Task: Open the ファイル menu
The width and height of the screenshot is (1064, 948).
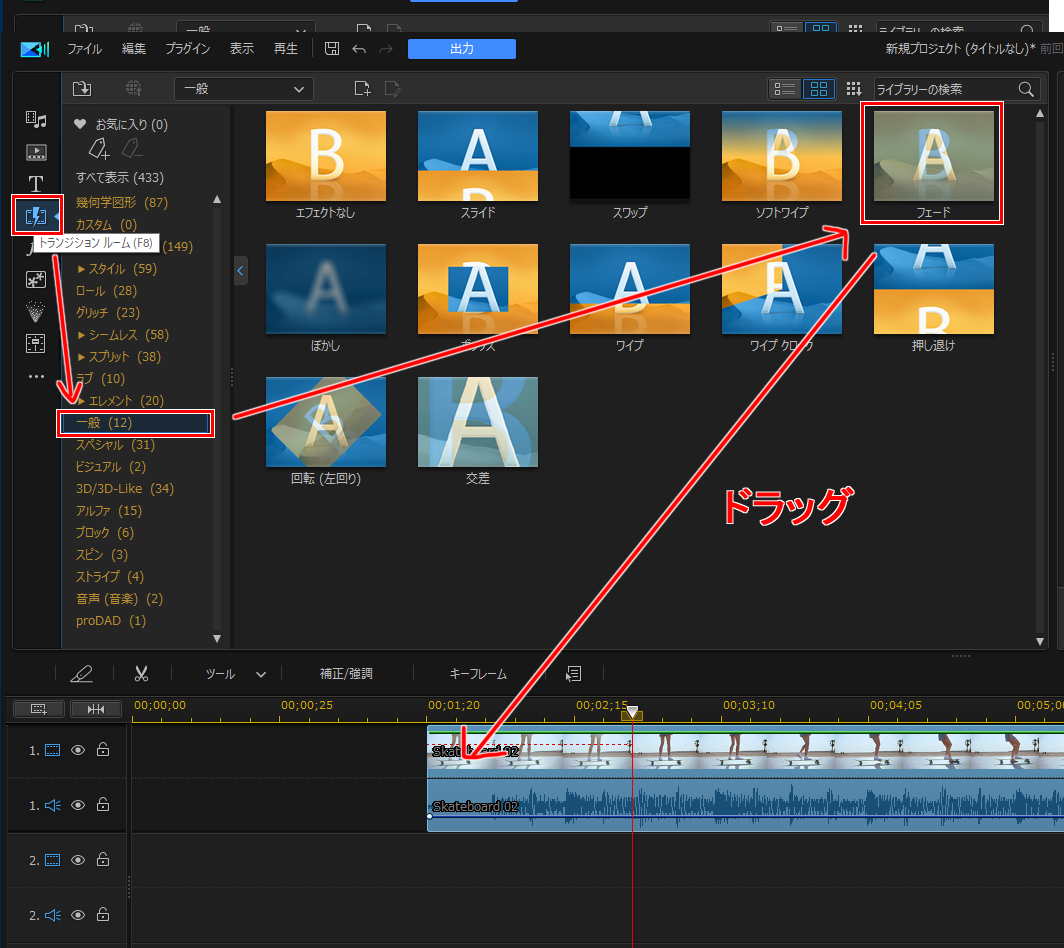Action: [84, 49]
